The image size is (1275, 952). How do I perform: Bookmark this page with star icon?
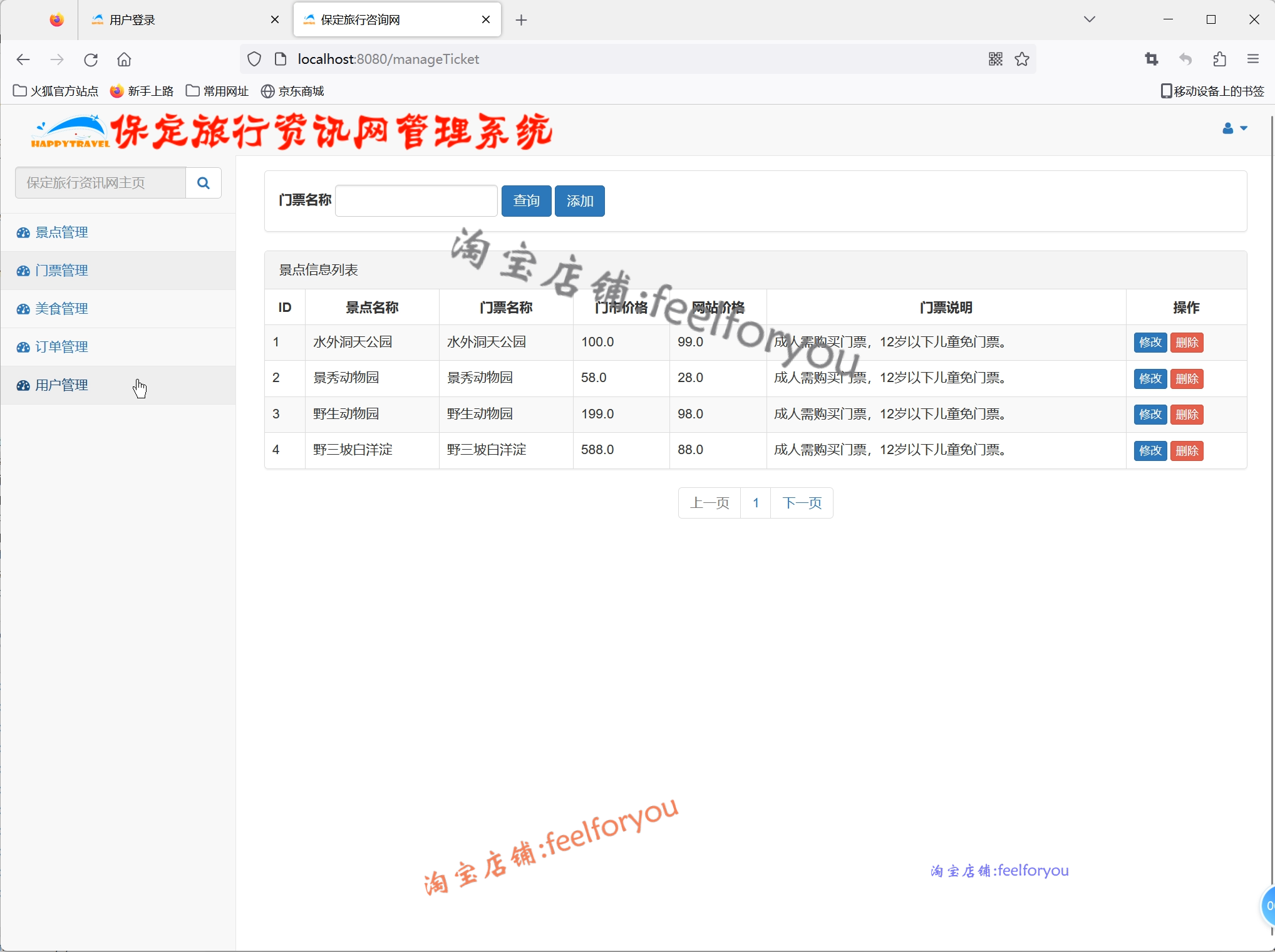(x=1022, y=59)
